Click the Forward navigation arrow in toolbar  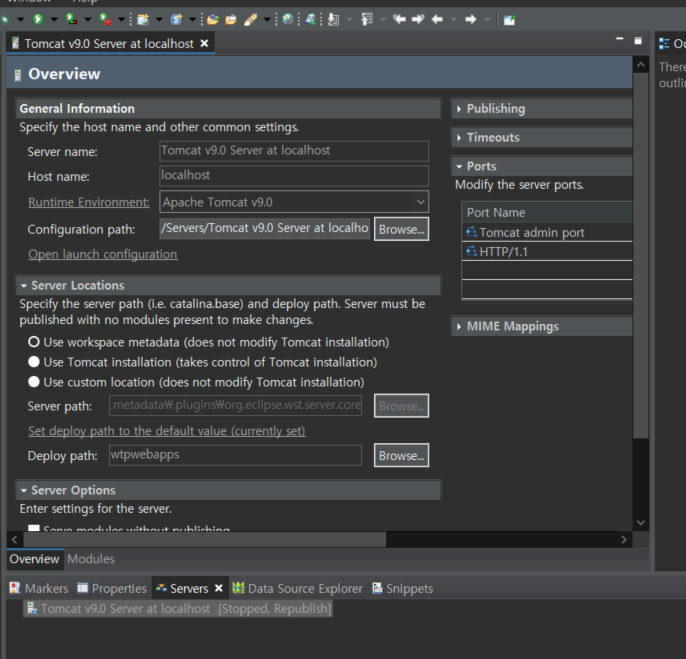[471, 19]
